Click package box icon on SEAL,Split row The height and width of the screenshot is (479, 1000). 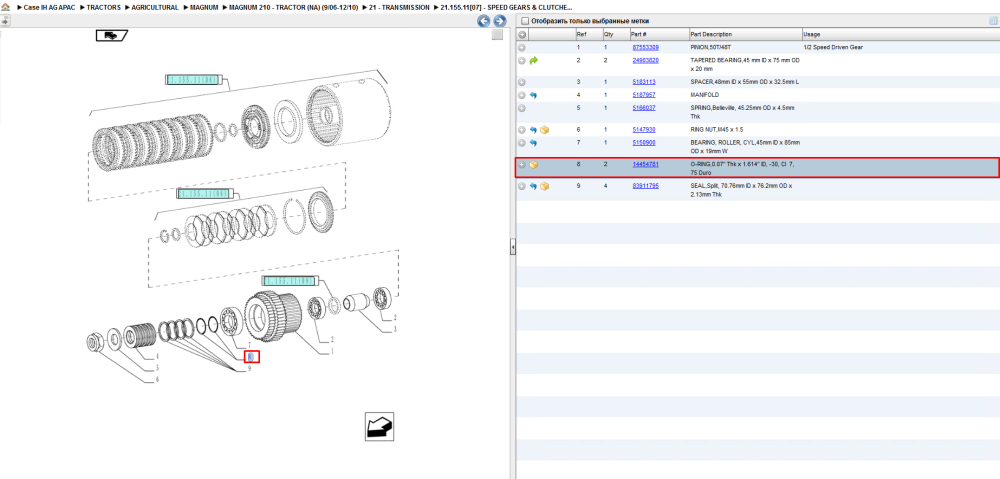click(545, 186)
